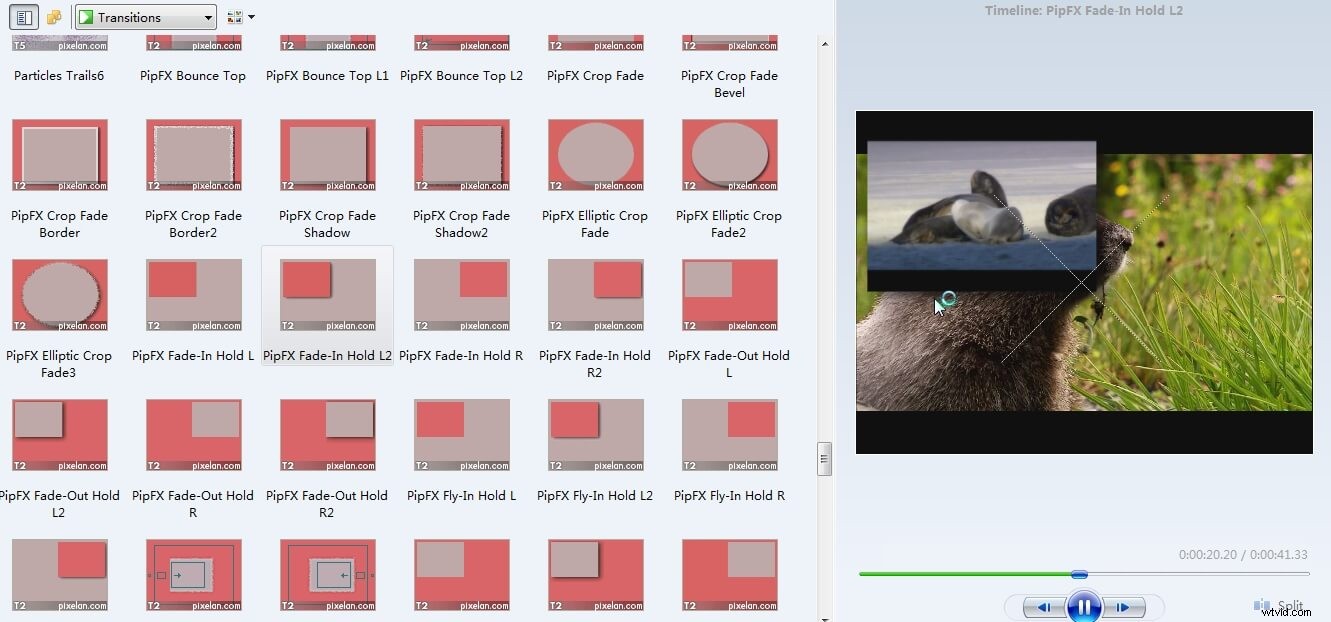Select the PipFX Elliptic Crop Fade3 transition
Image resolution: width=1331 pixels, height=622 pixels.
tap(59, 295)
